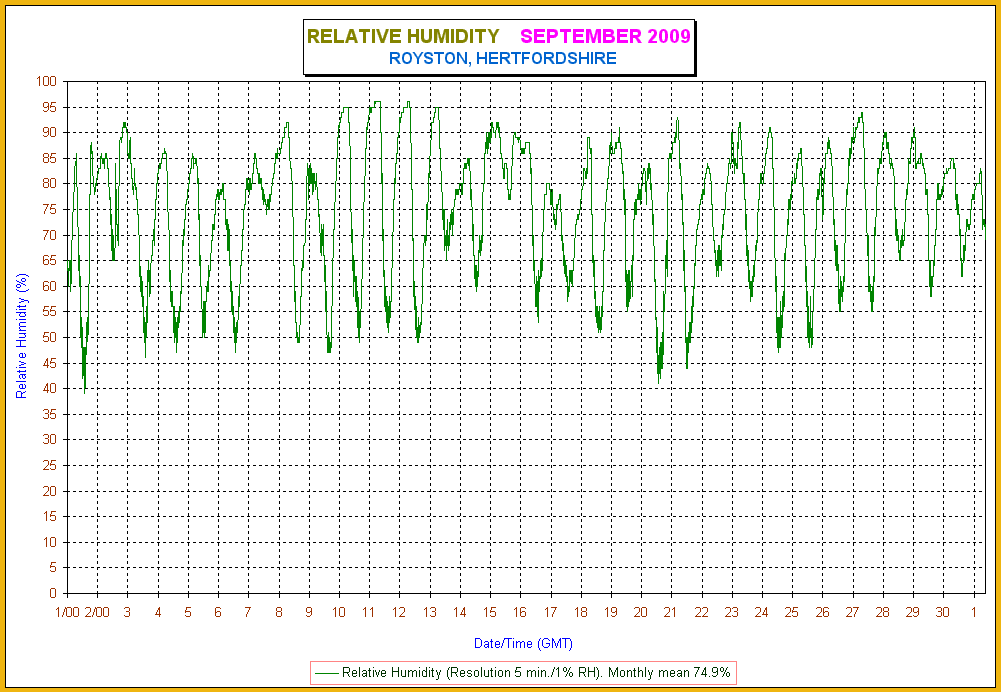
Task: Click the SEPTEMBER 2009 heading text
Action: [604, 37]
